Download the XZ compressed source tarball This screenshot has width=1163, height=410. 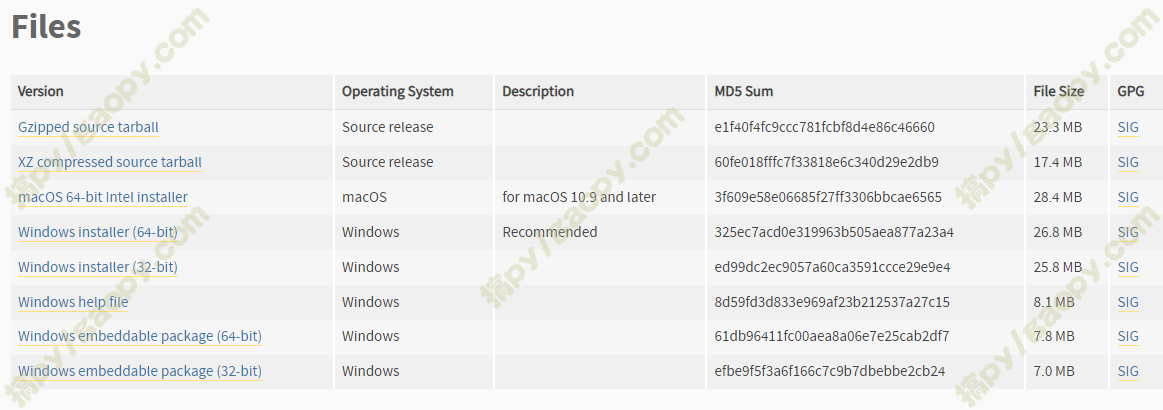(110, 162)
